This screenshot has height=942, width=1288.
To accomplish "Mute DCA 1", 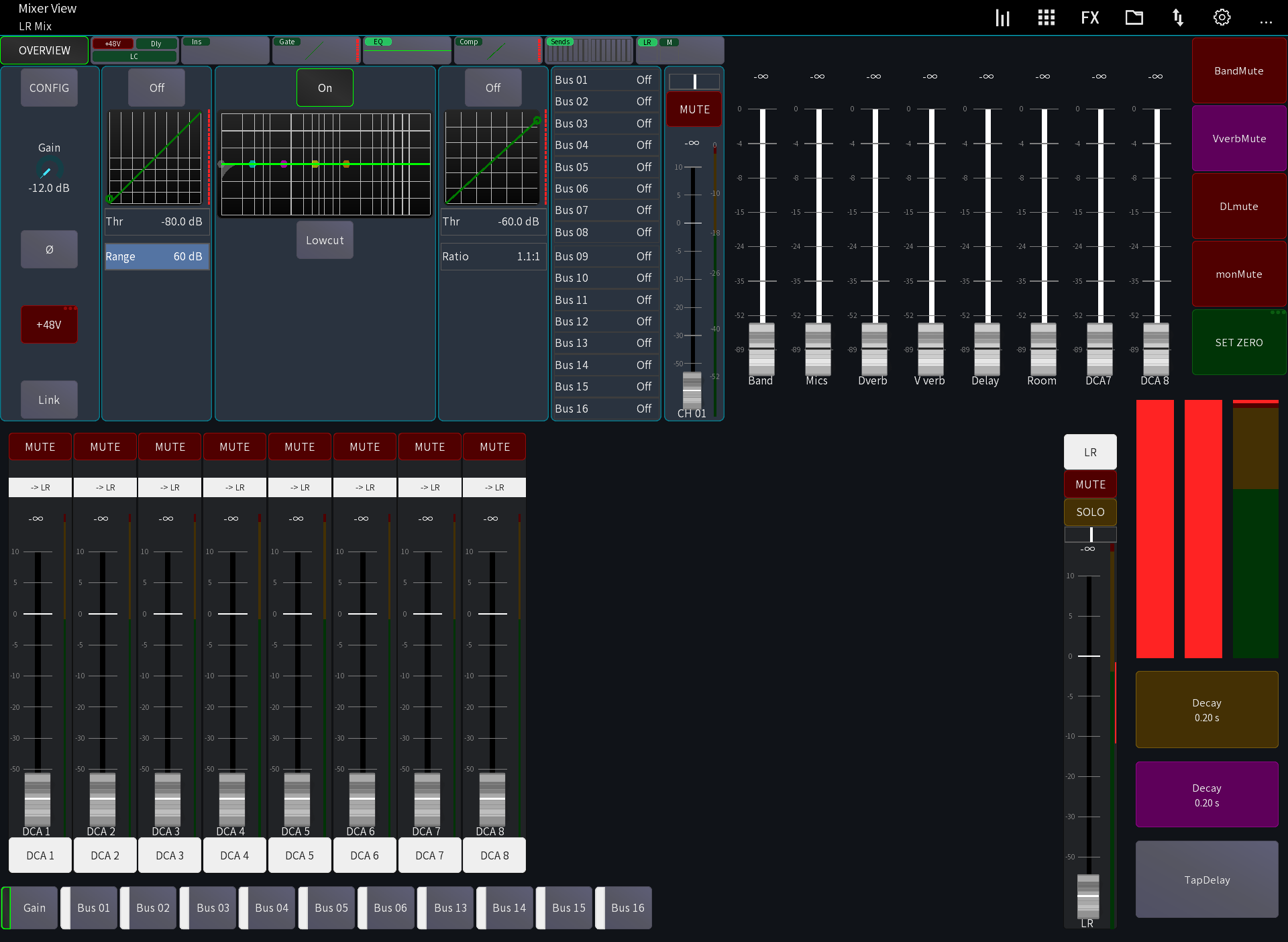I will (x=40, y=447).
